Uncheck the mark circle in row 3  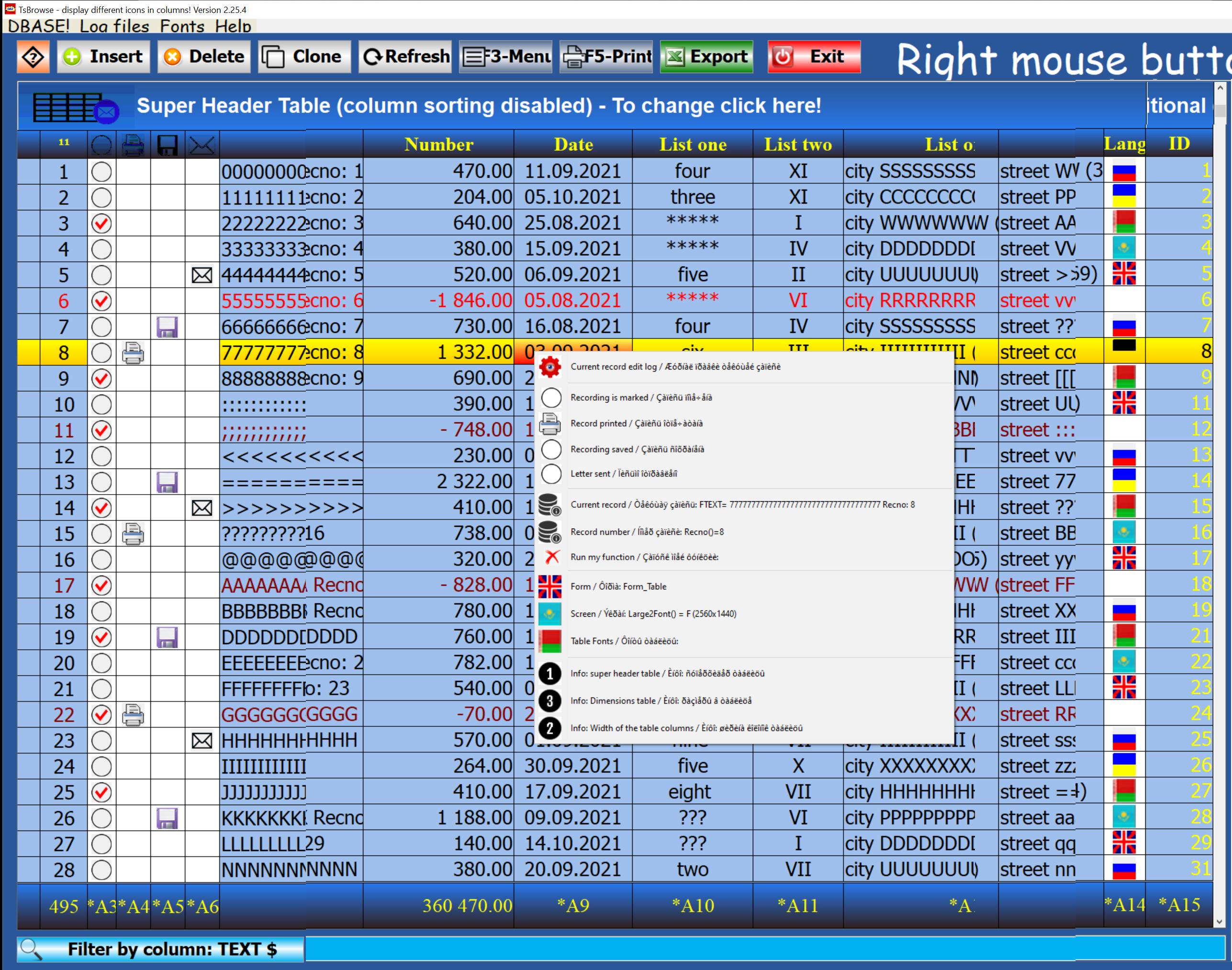[x=101, y=224]
